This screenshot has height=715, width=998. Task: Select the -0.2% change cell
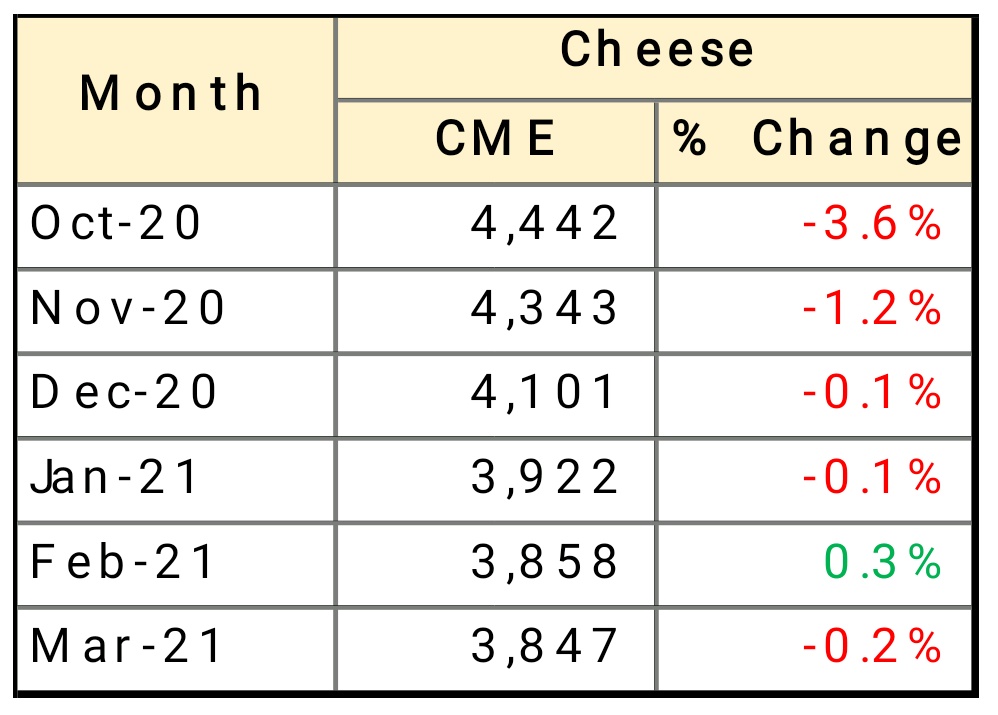(871, 647)
